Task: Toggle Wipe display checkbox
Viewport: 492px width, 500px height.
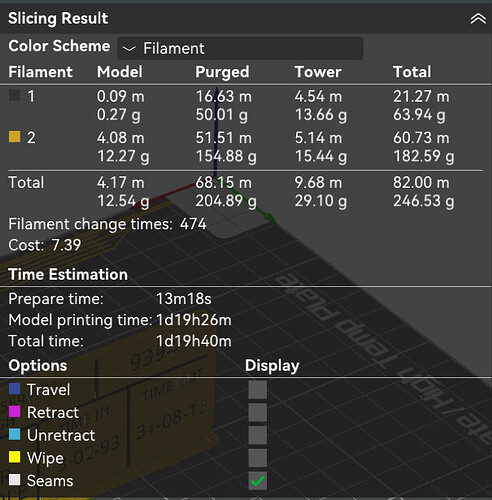Action: click(257, 458)
